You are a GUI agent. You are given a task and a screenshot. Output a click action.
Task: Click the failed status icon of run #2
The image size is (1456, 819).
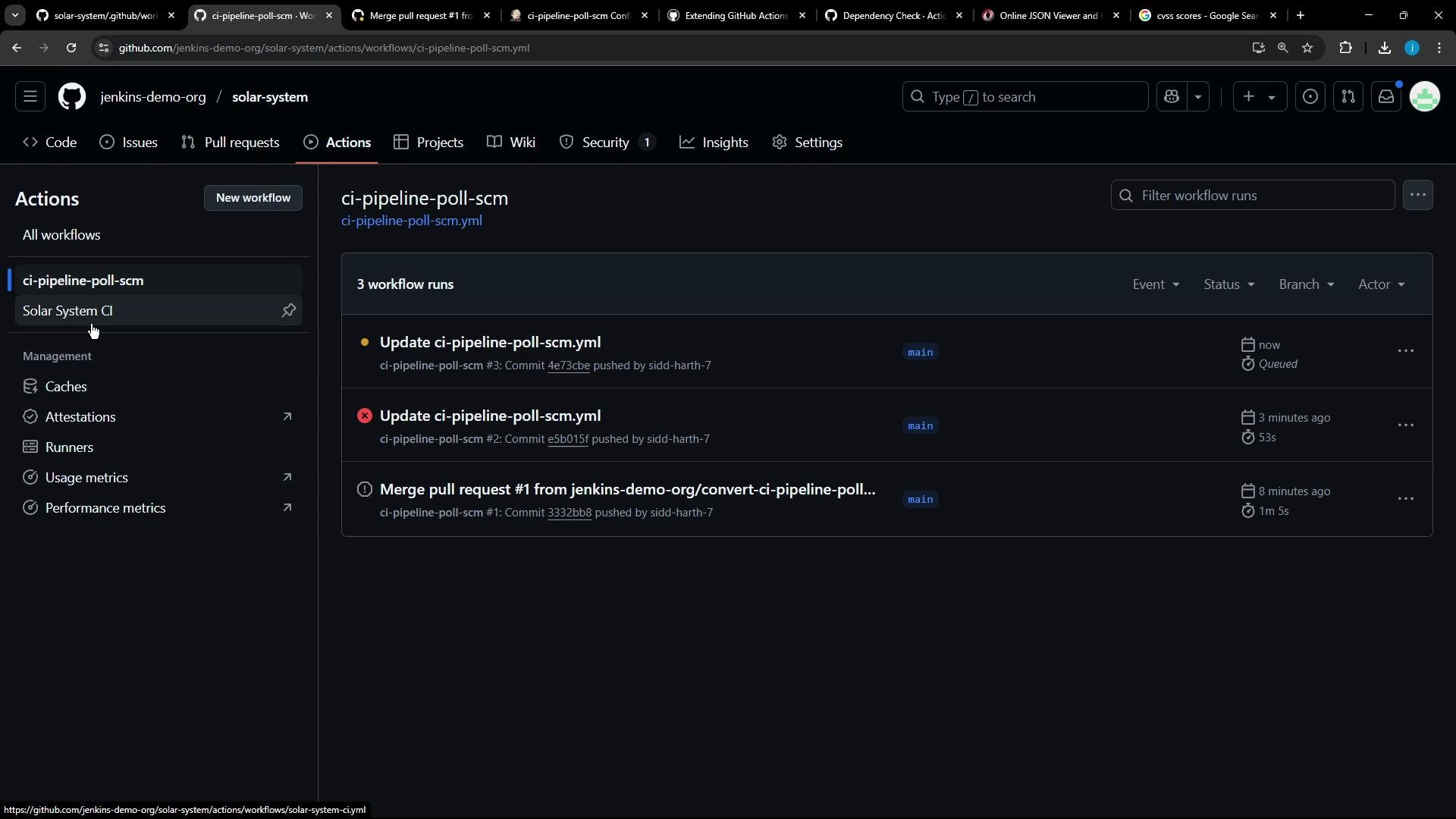(365, 416)
